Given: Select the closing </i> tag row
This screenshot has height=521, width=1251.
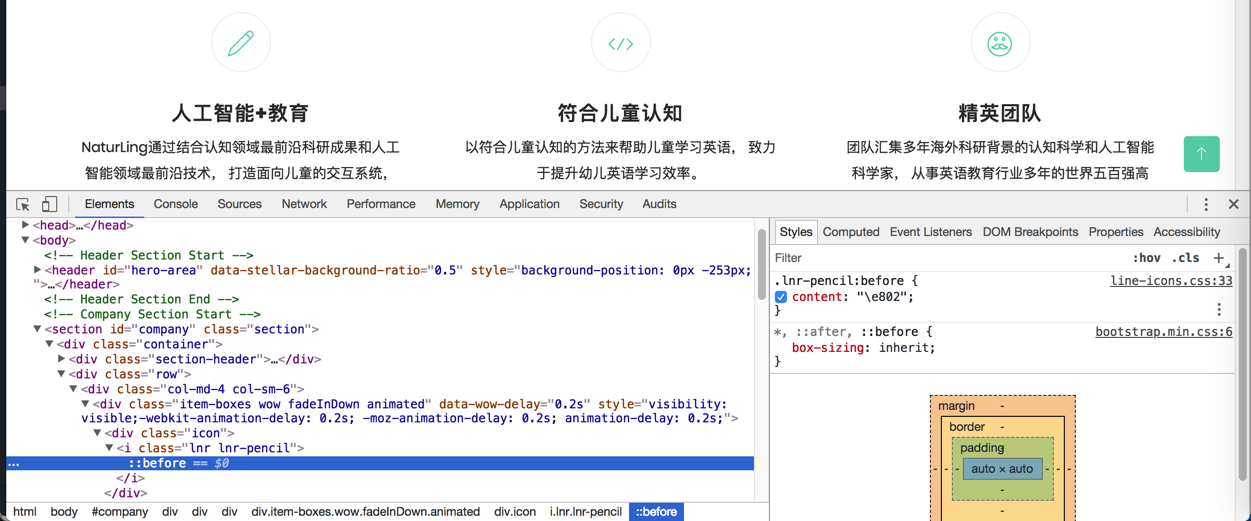Looking at the screenshot, I should click(130, 478).
